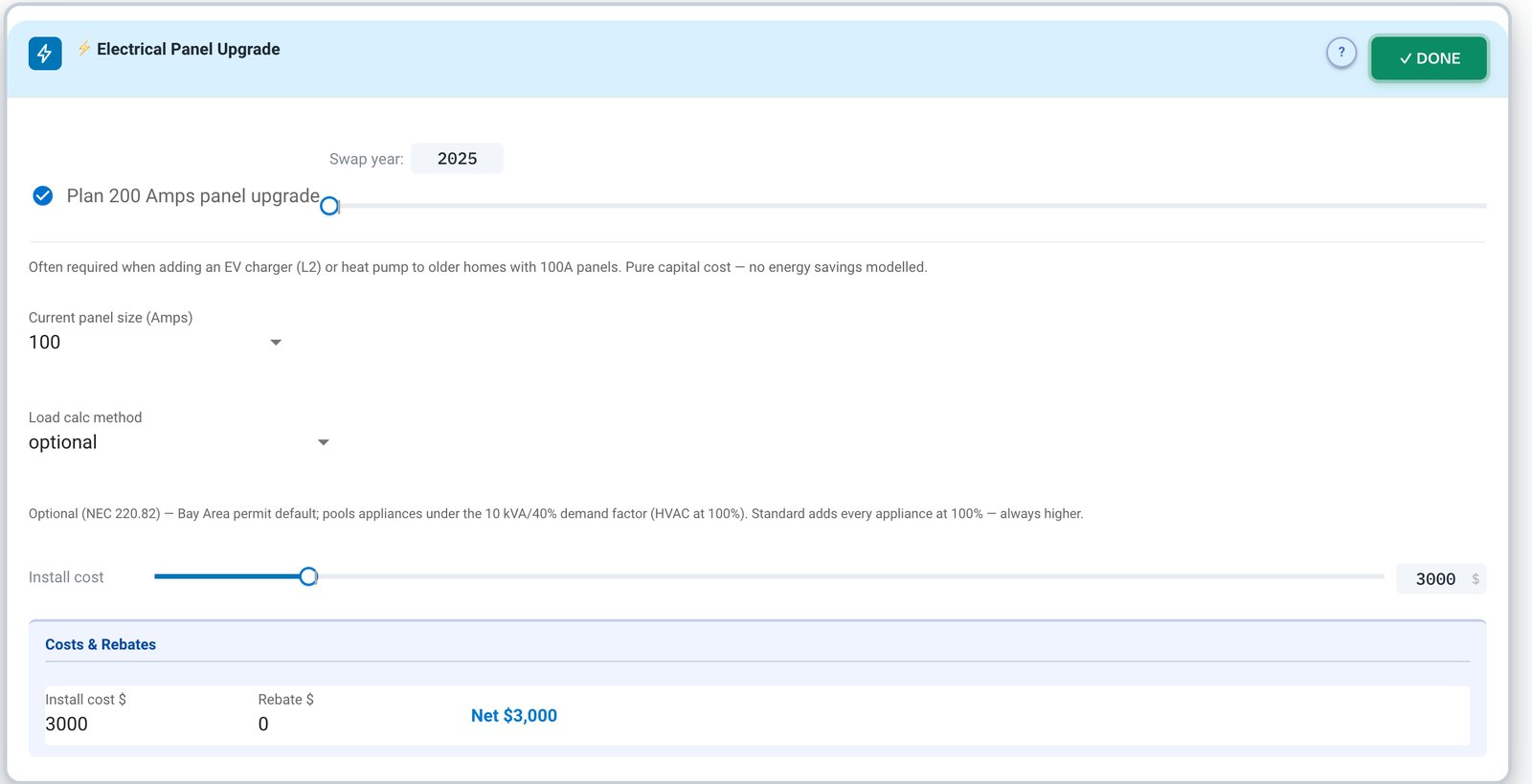Screen dimensions: 1532x784
Task: Open the Current panel size dropdown
Action: click(155, 343)
